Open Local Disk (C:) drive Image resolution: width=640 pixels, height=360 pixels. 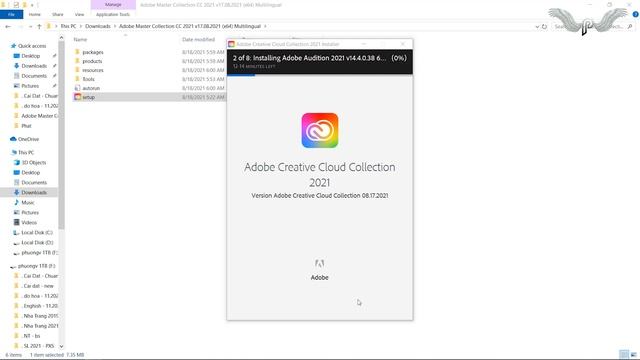tap(37, 233)
